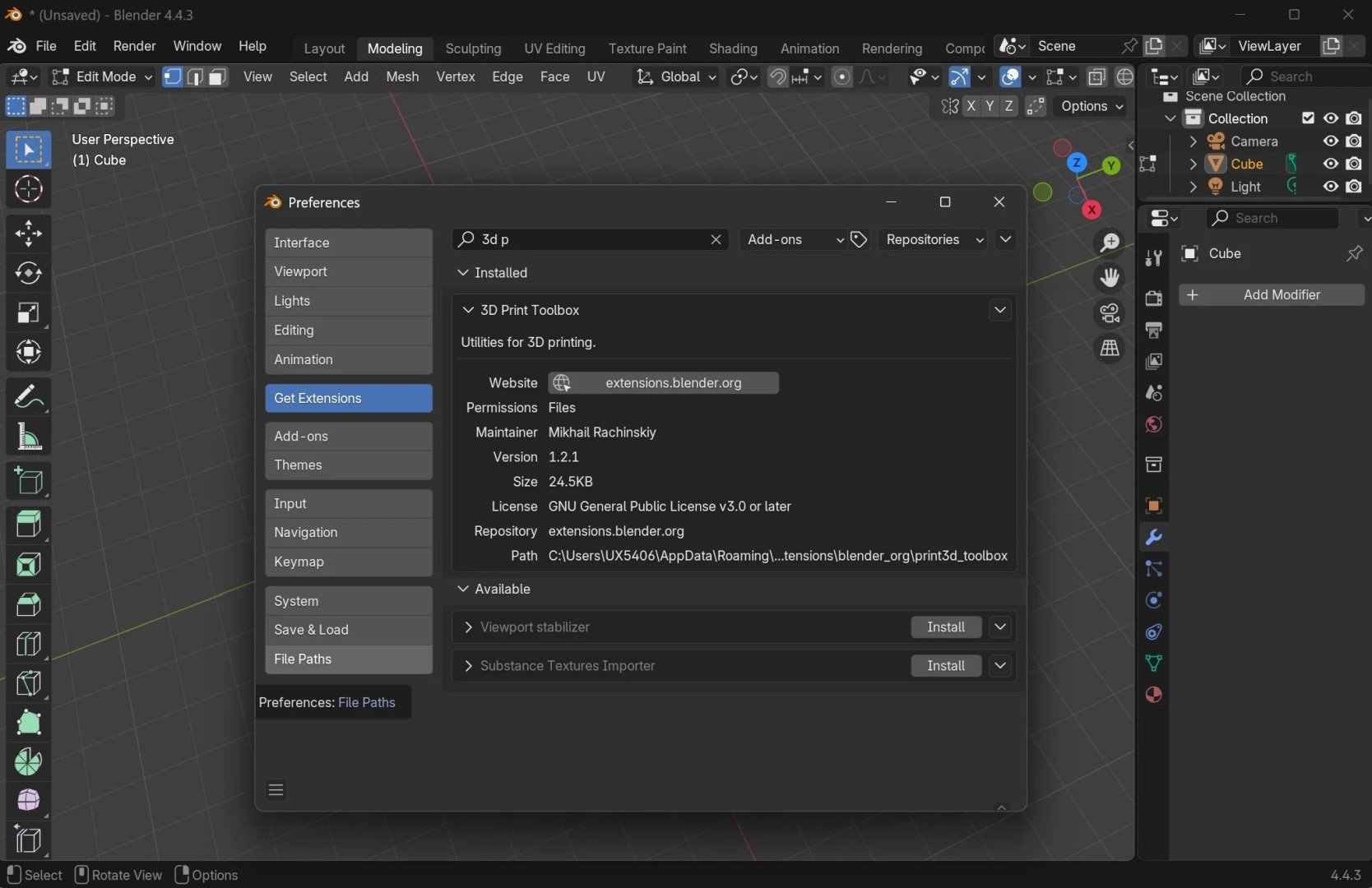
Task: Click Add Modifier button
Action: [x=1272, y=295]
